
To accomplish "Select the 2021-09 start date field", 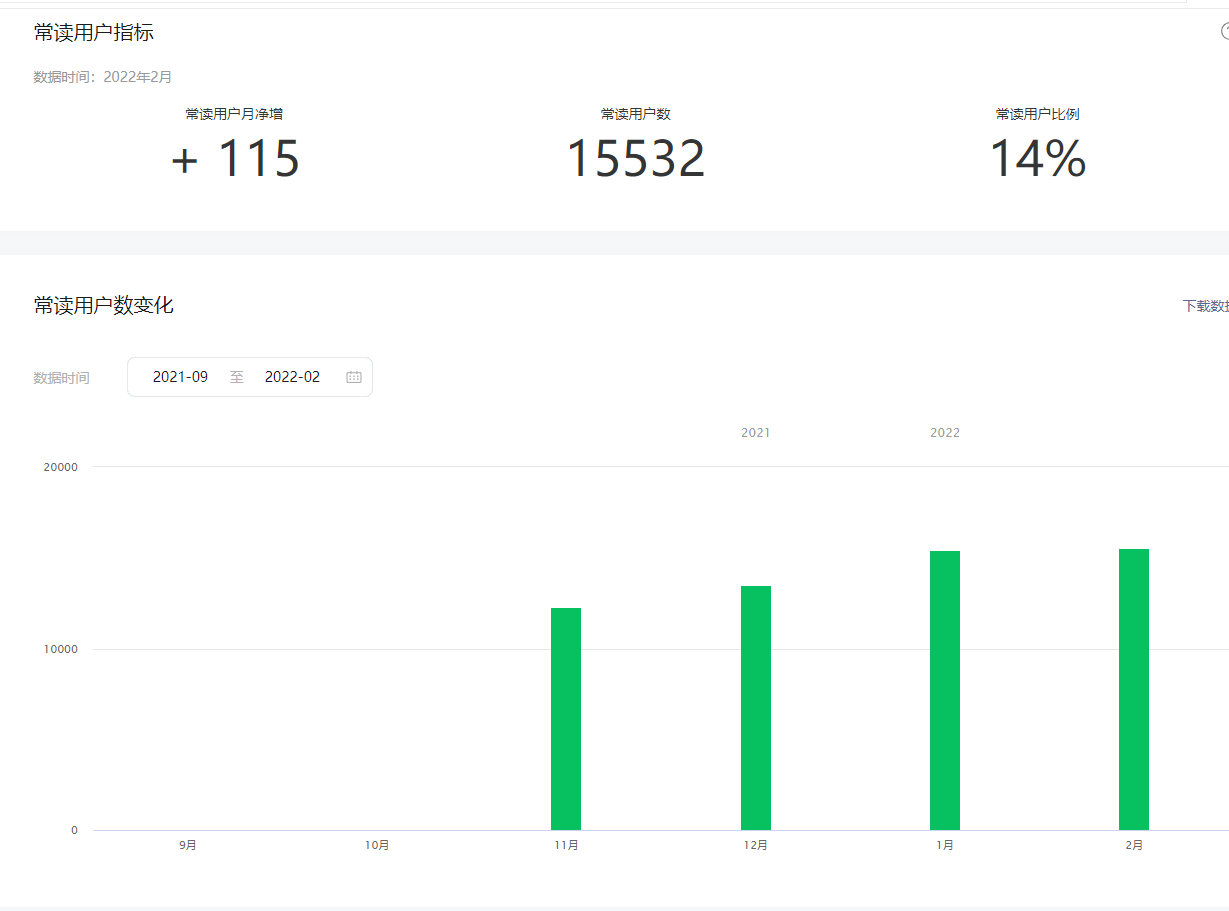I will pos(181,377).
